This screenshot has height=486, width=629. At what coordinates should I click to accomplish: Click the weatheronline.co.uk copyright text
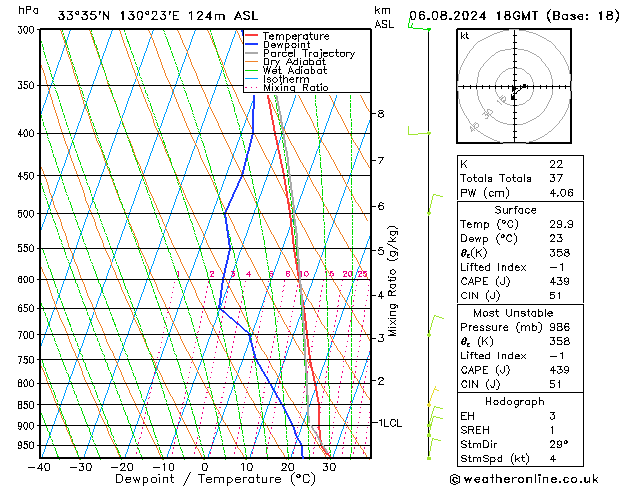(524, 479)
